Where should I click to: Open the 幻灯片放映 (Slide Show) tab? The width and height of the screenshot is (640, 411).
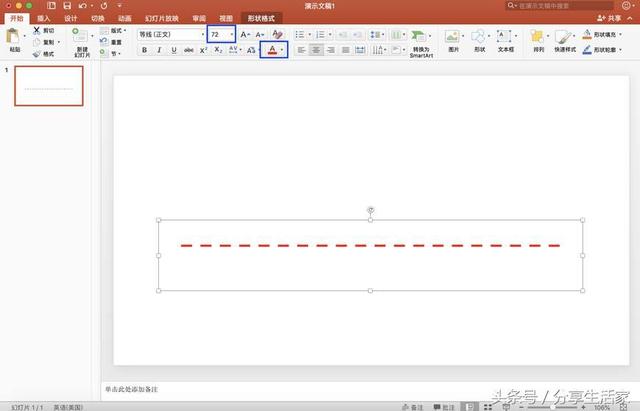pos(160,18)
